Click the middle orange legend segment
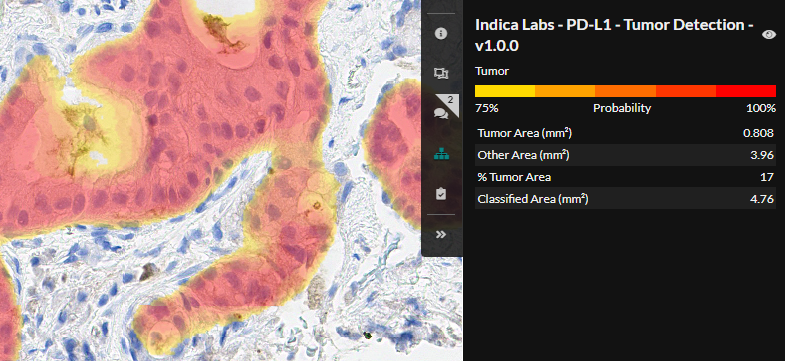Image resolution: width=785 pixels, height=361 pixels. (625, 91)
